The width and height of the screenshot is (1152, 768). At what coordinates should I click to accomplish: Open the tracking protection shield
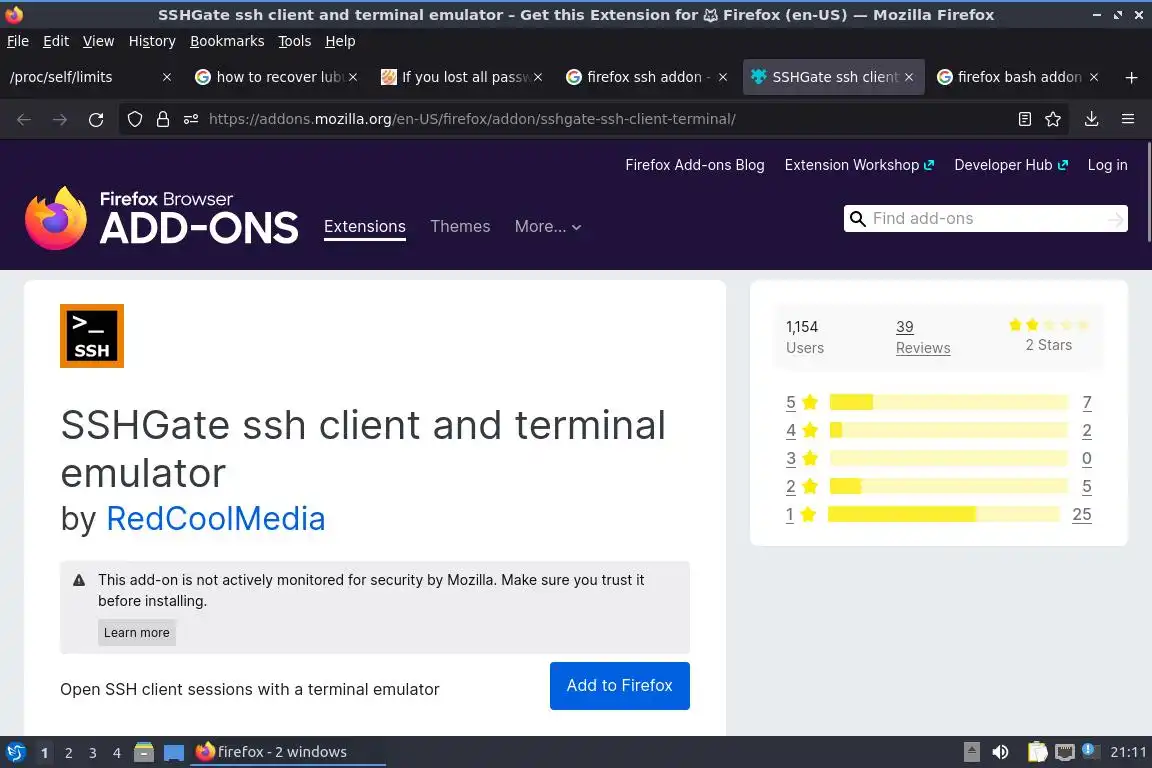pos(134,119)
